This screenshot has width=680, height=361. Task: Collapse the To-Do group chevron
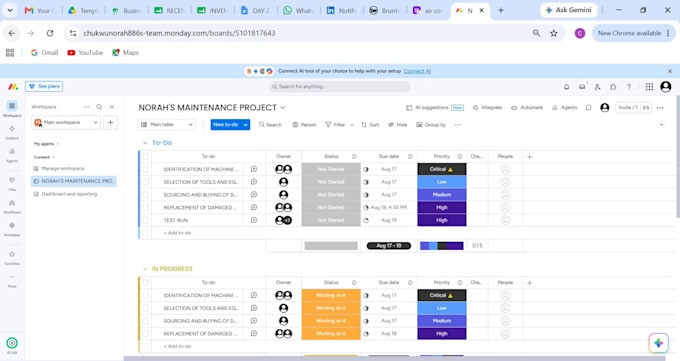(x=145, y=143)
